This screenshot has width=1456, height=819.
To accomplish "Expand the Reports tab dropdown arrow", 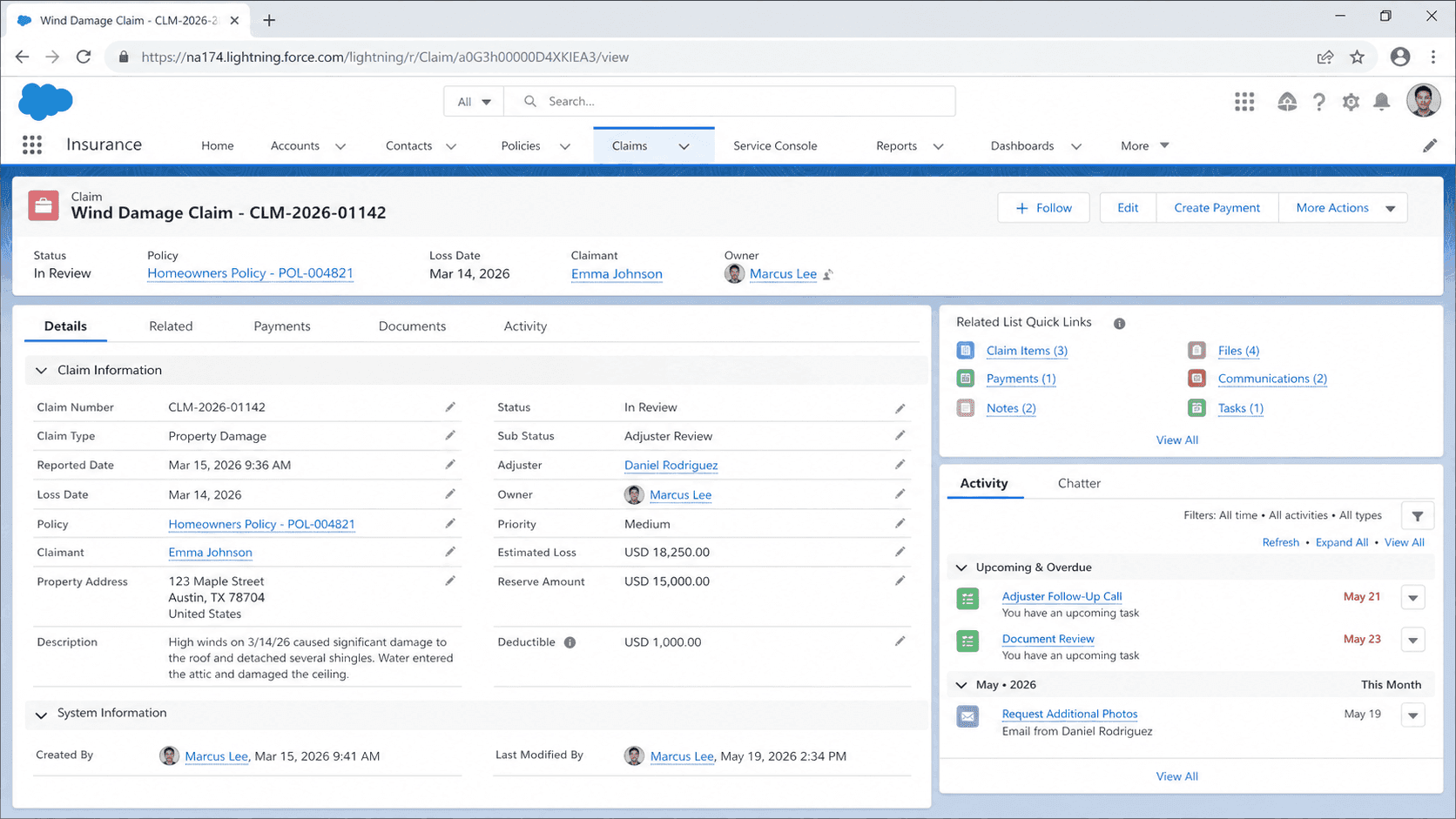I will pyautogui.click(x=938, y=146).
